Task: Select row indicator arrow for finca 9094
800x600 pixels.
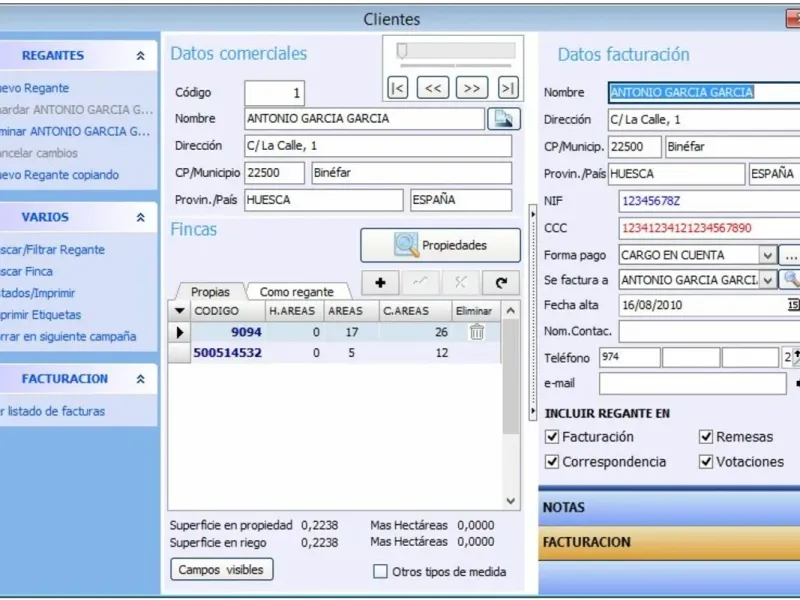Action: (180, 332)
